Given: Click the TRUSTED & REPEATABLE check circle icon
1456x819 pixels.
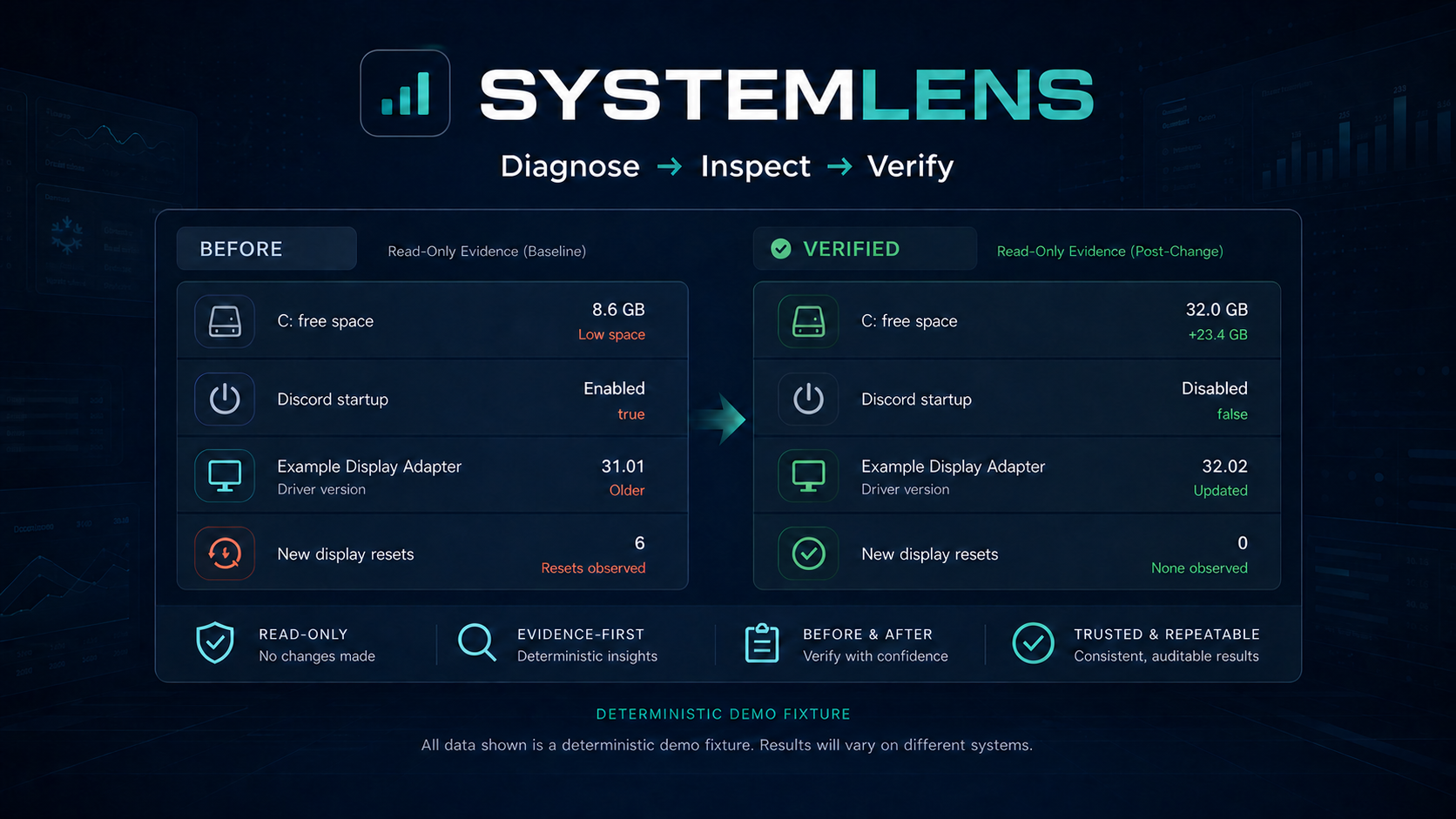Looking at the screenshot, I should point(1033,643).
